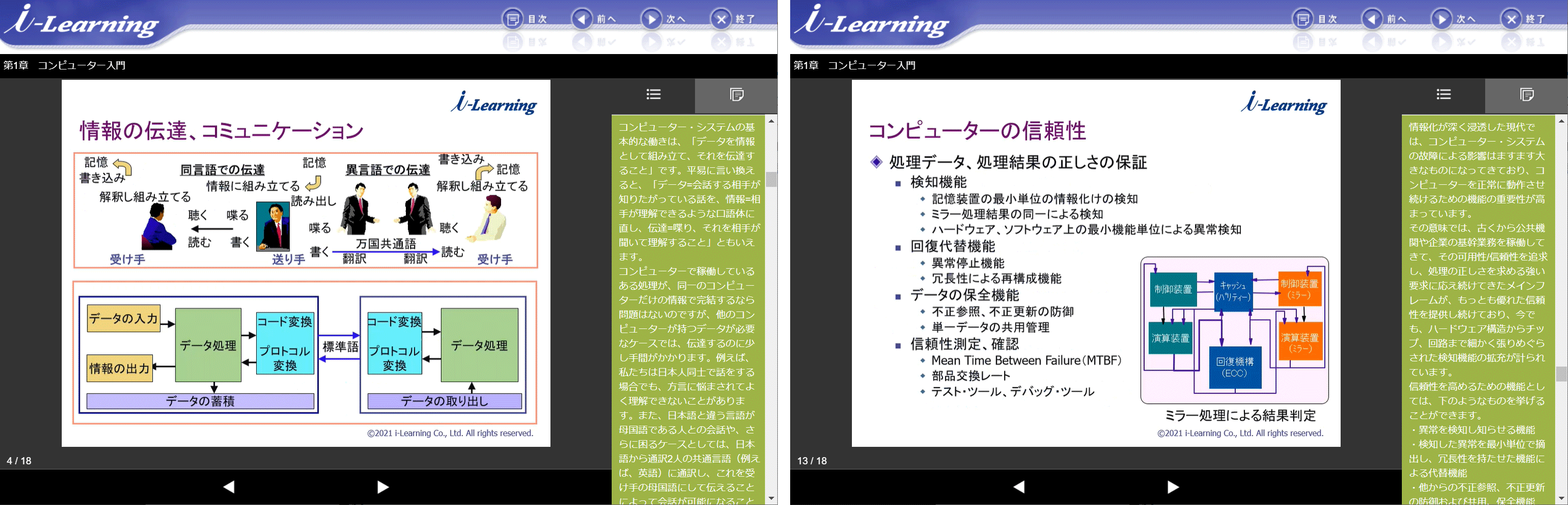Click 回復代替機能 bullet in right slide
1568x505 pixels.
pos(952,246)
